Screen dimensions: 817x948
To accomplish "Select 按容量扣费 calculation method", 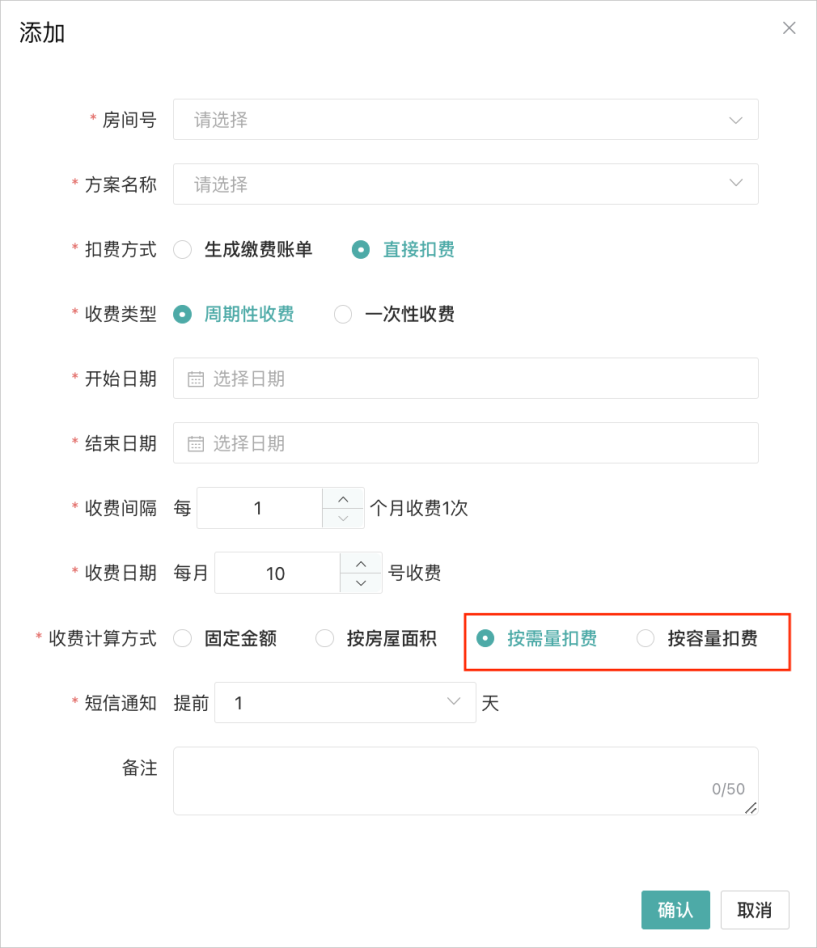I will click(x=646, y=638).
